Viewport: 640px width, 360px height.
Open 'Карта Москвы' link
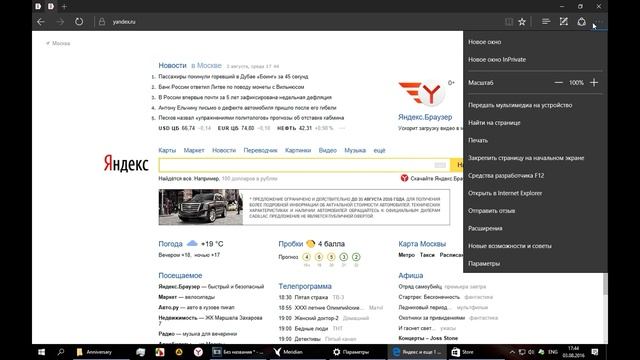pos(422,244)
